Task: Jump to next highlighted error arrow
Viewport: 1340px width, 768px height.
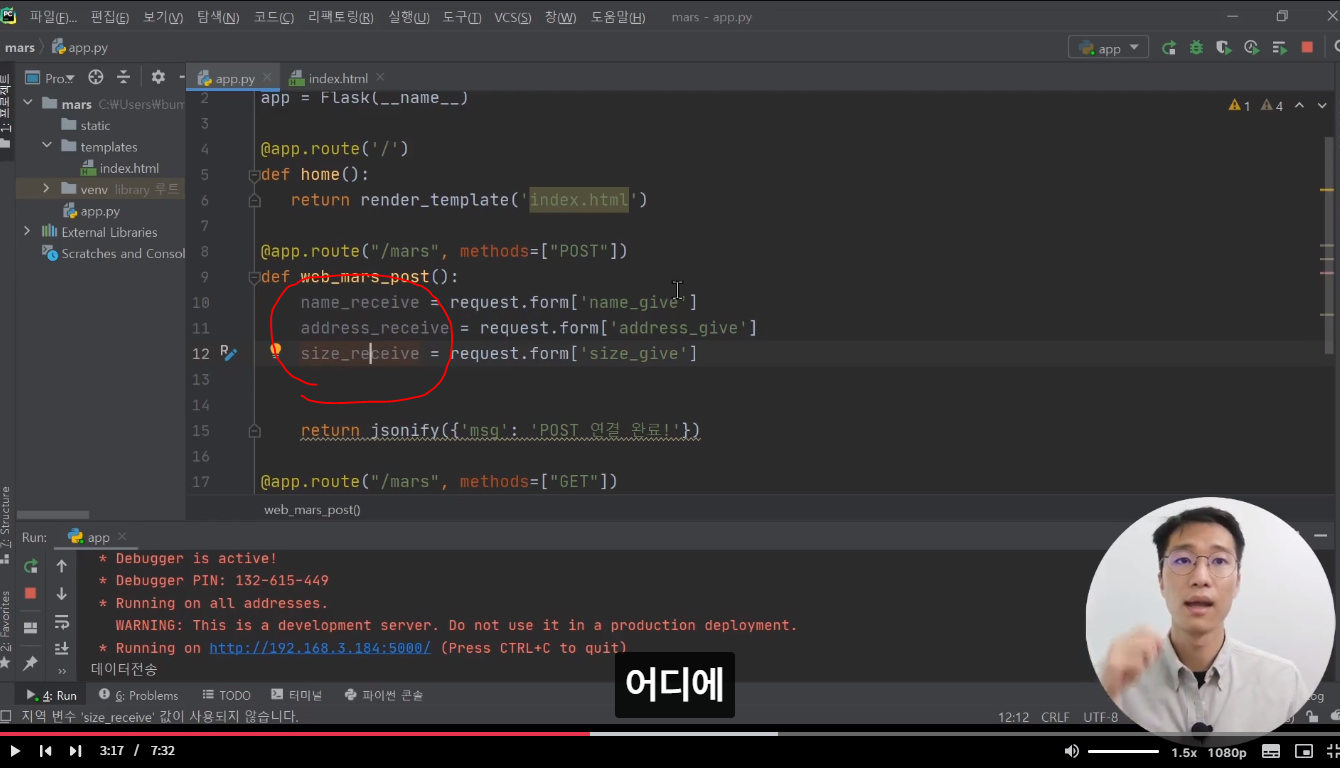Action: pyautogui.click(x=1322, y=105)
